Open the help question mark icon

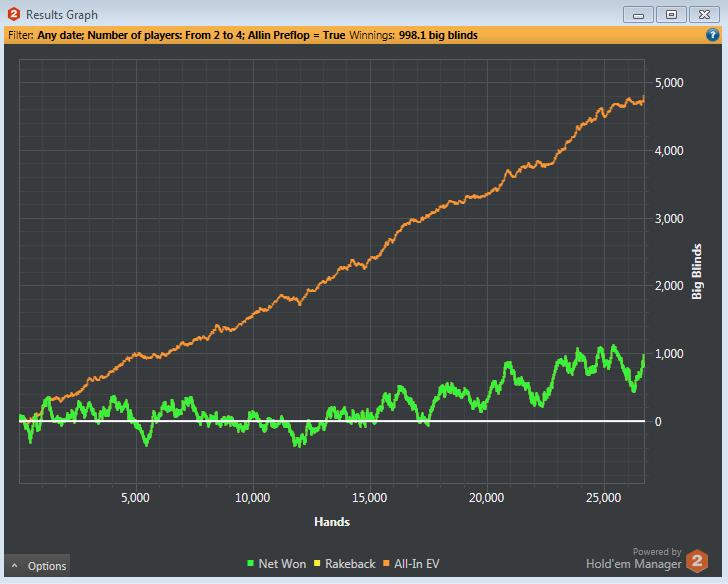point(713,35)
